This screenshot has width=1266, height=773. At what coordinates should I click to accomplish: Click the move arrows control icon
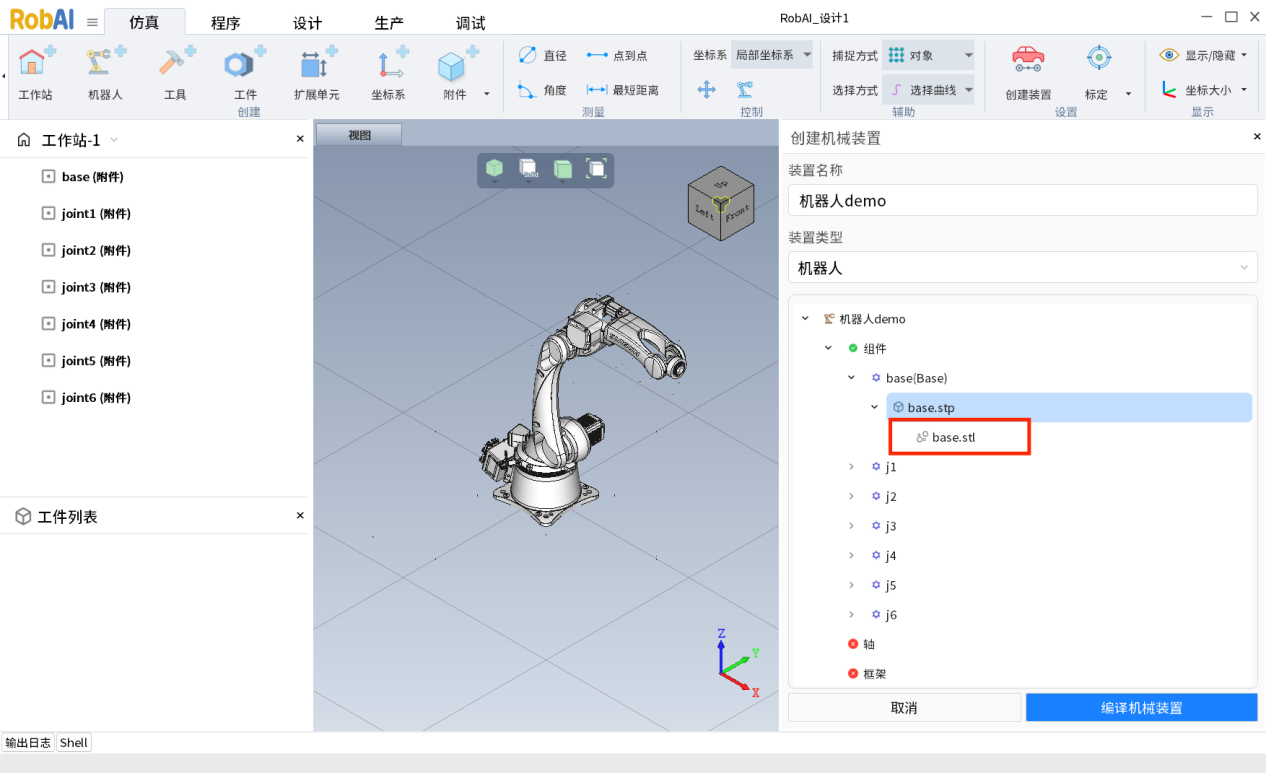coord(706,90)
